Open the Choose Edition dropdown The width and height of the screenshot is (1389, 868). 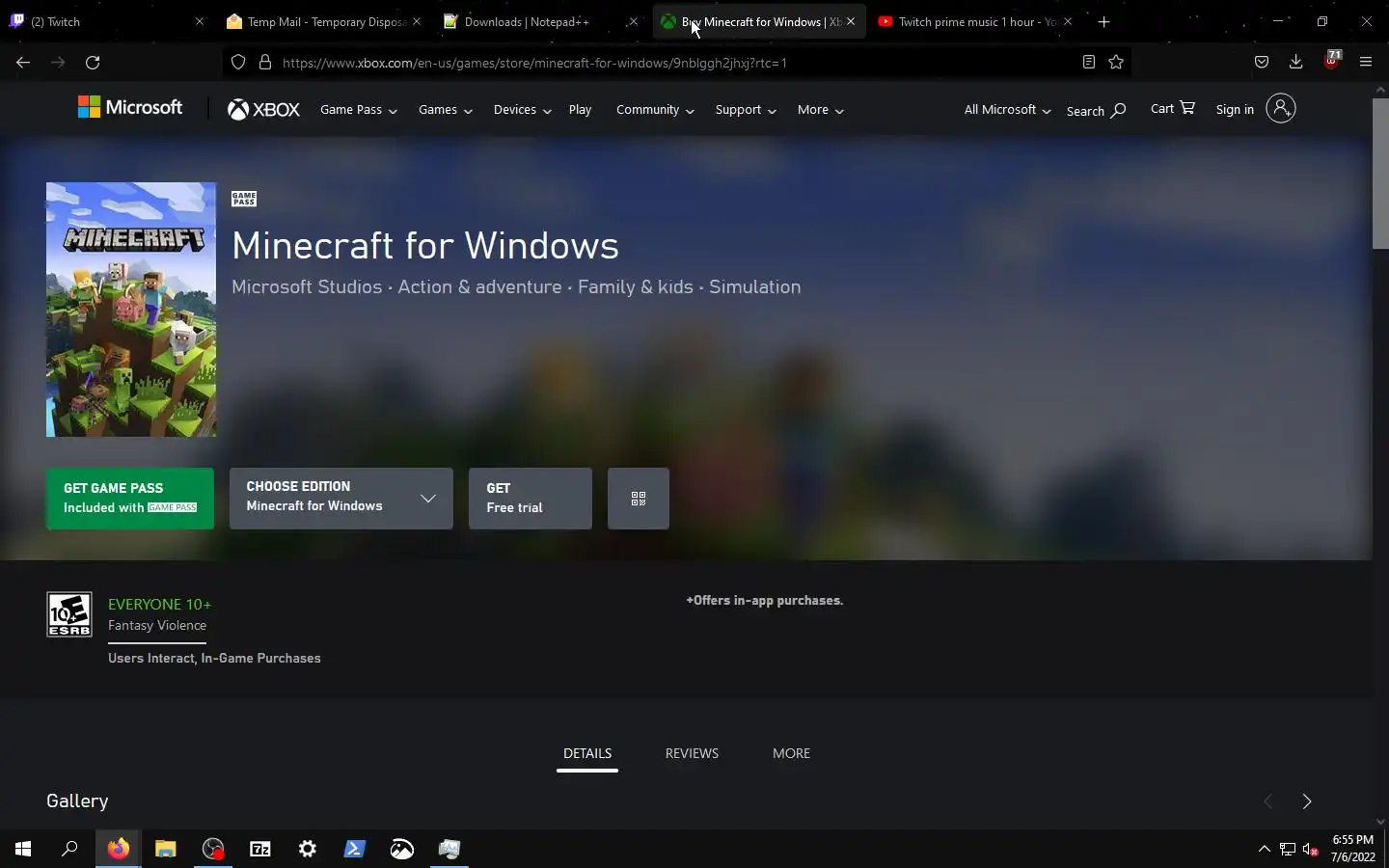(x=341, y=499)
